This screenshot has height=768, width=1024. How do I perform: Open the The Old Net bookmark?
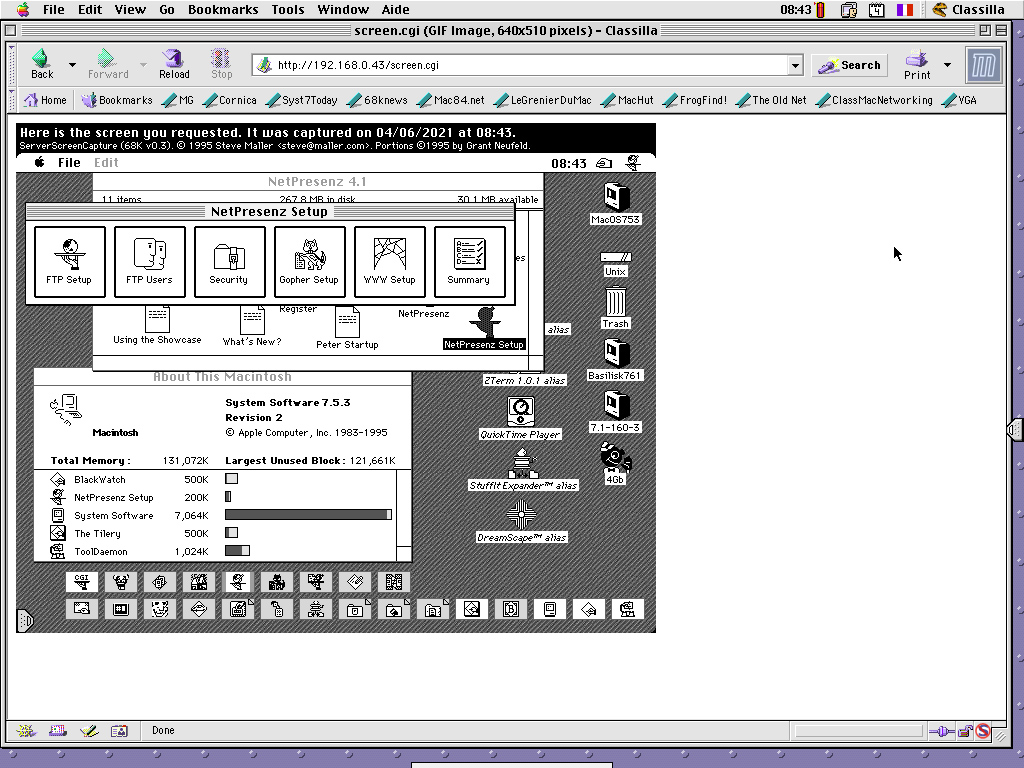click(x=771, y=100)
